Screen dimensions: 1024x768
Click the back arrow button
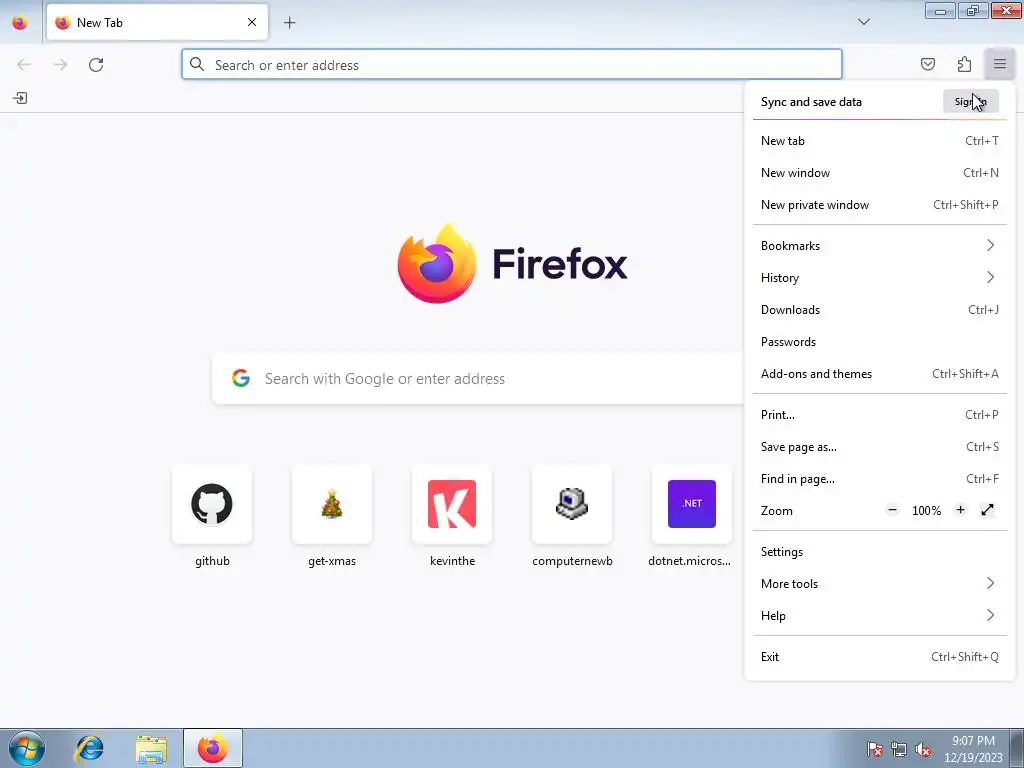(24, 65)
